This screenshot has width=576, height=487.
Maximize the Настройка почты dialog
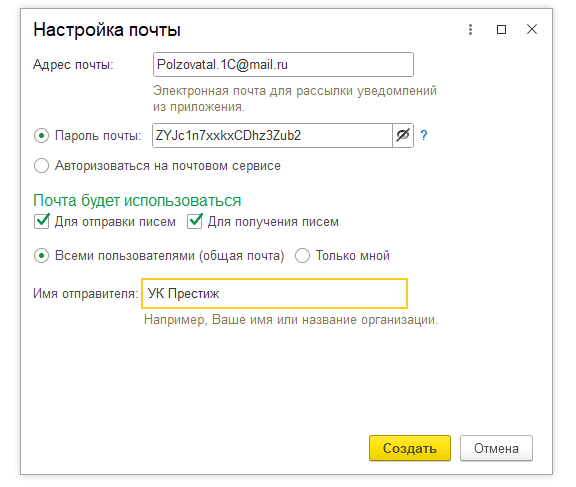pyautogui.click(x=501, y=29)
